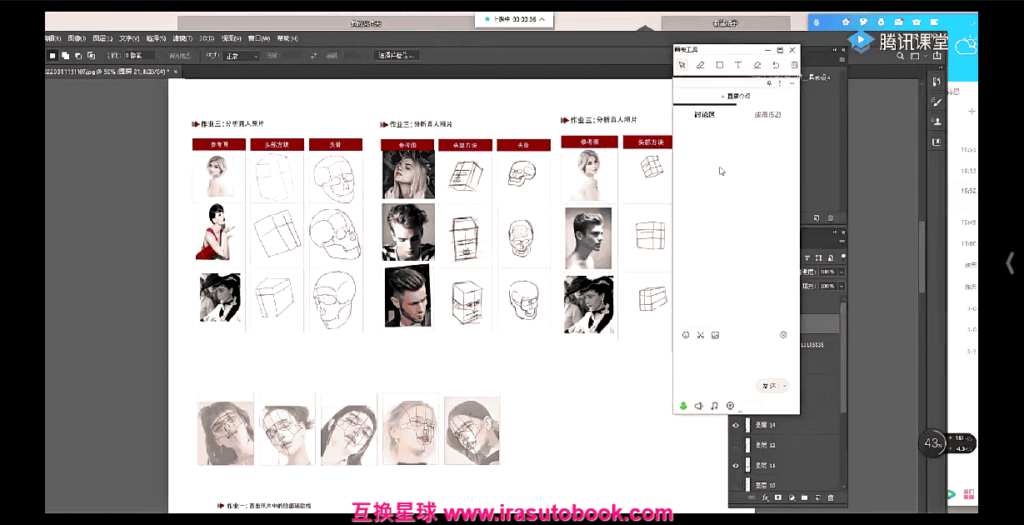Open the bottom panel icon in the collapsed dock
This screenshot has width=1024, height=525.
click(937, 142)
